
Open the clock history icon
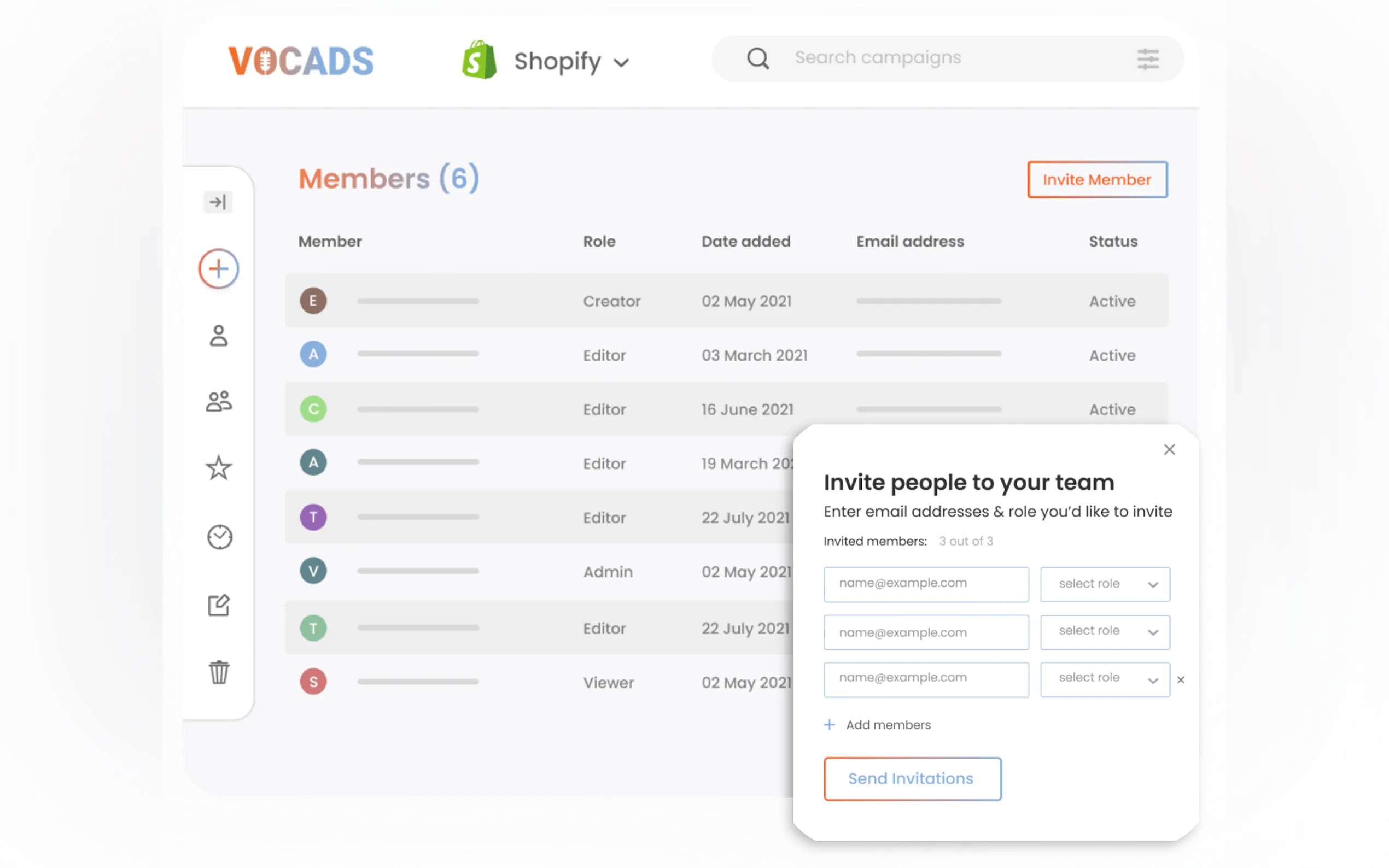coord(219,537)
